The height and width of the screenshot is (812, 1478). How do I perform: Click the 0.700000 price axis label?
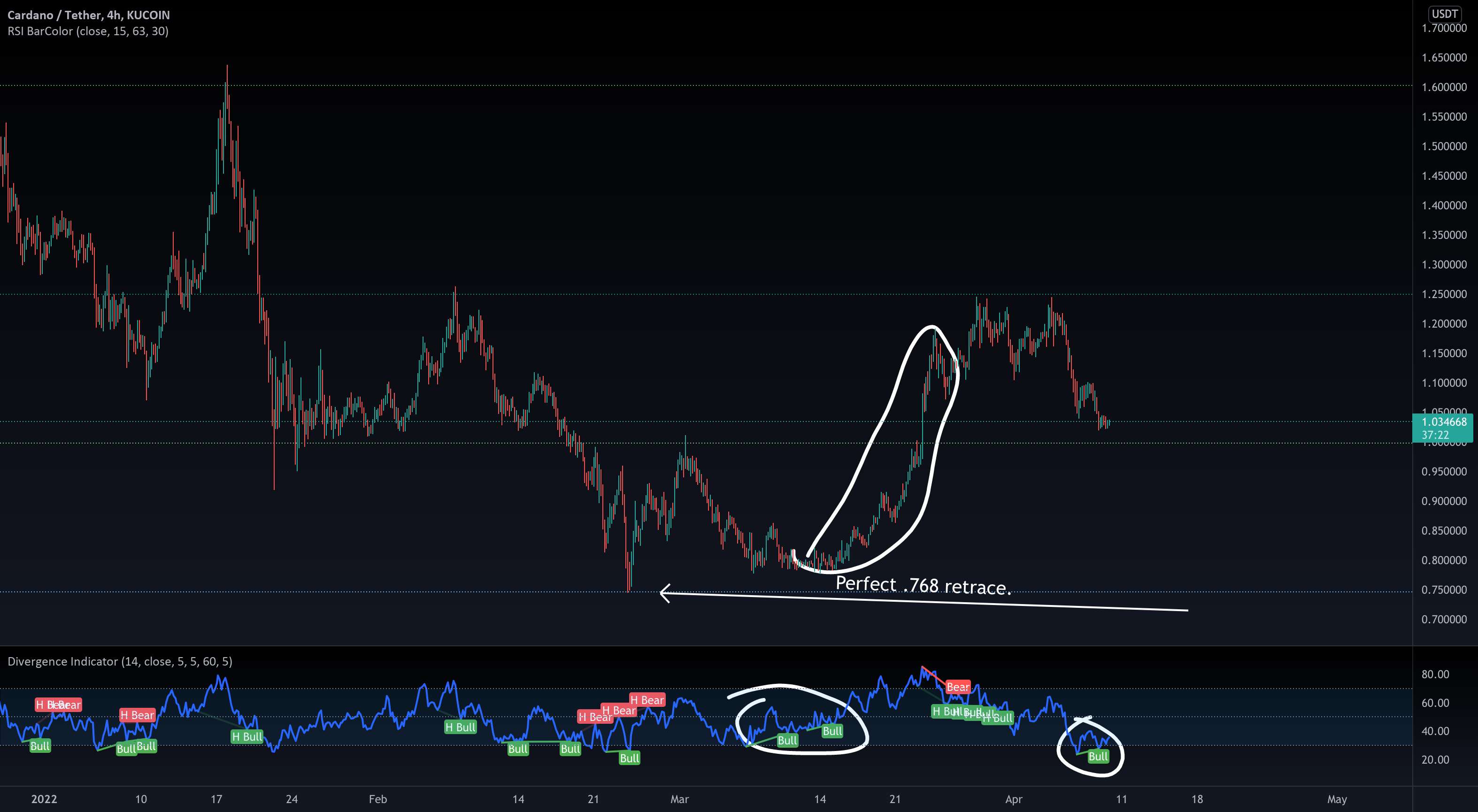(x=1444, y=619)
